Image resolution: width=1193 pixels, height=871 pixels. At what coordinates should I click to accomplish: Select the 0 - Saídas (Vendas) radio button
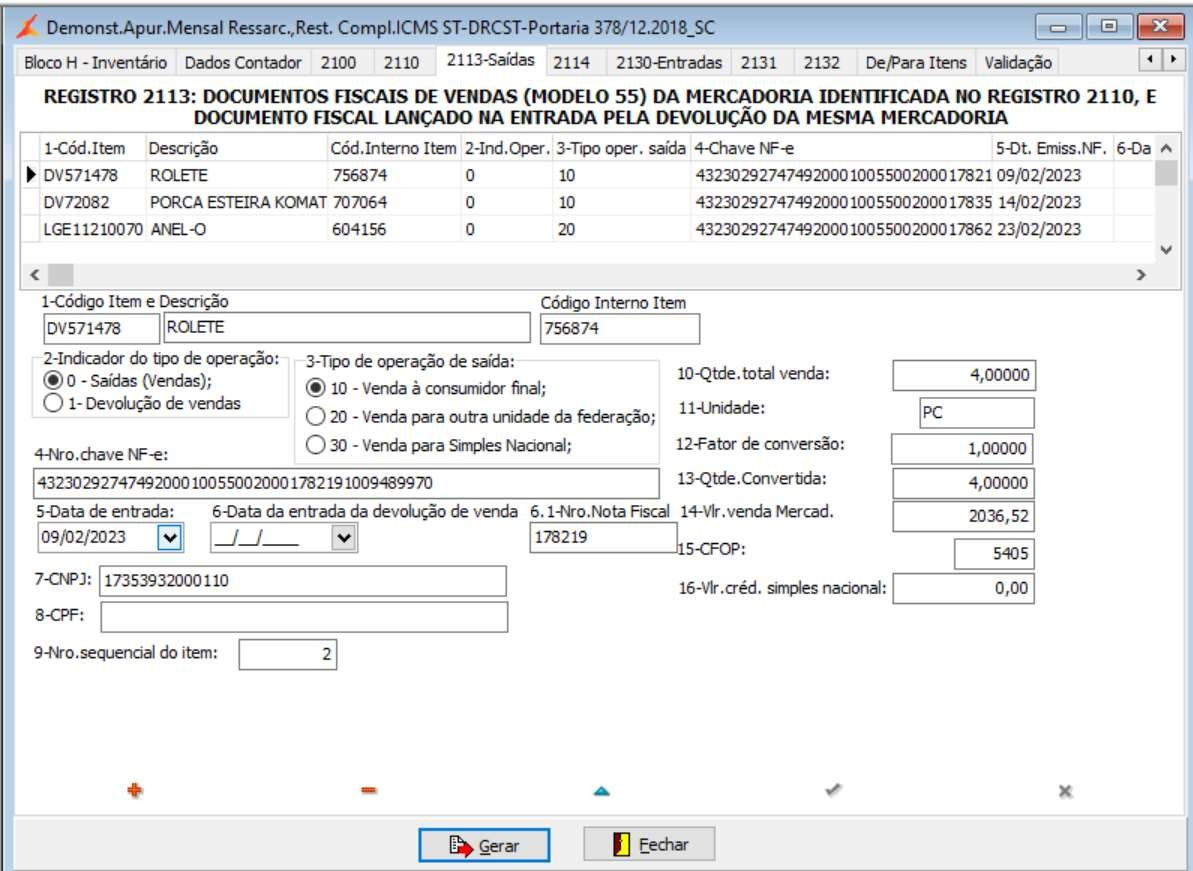tap(52, 380)
